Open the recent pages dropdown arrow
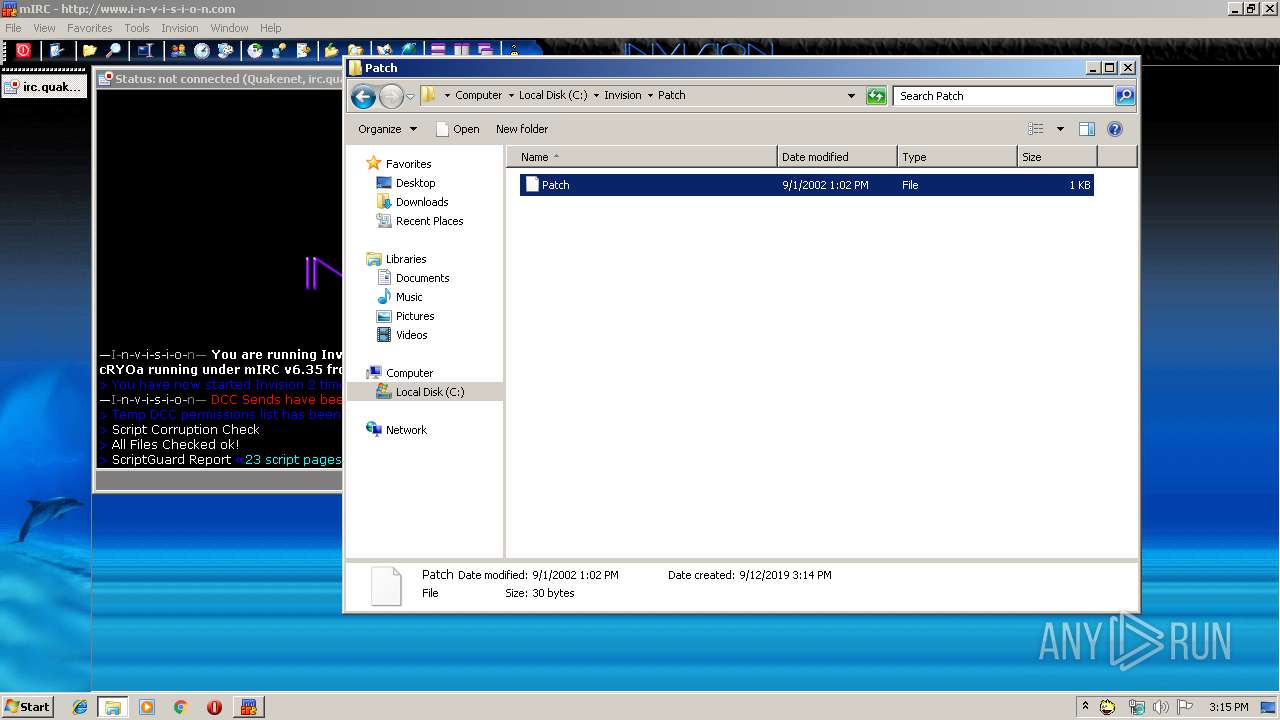 point(410,97)
